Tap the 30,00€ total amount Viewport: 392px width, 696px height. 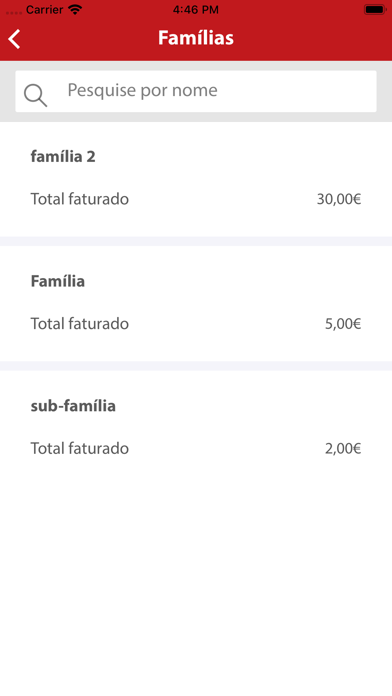[339, 199]
